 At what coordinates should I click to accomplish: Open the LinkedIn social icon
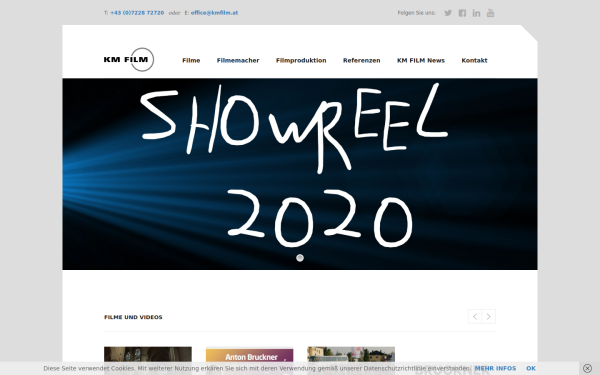[x=476, y=13]
